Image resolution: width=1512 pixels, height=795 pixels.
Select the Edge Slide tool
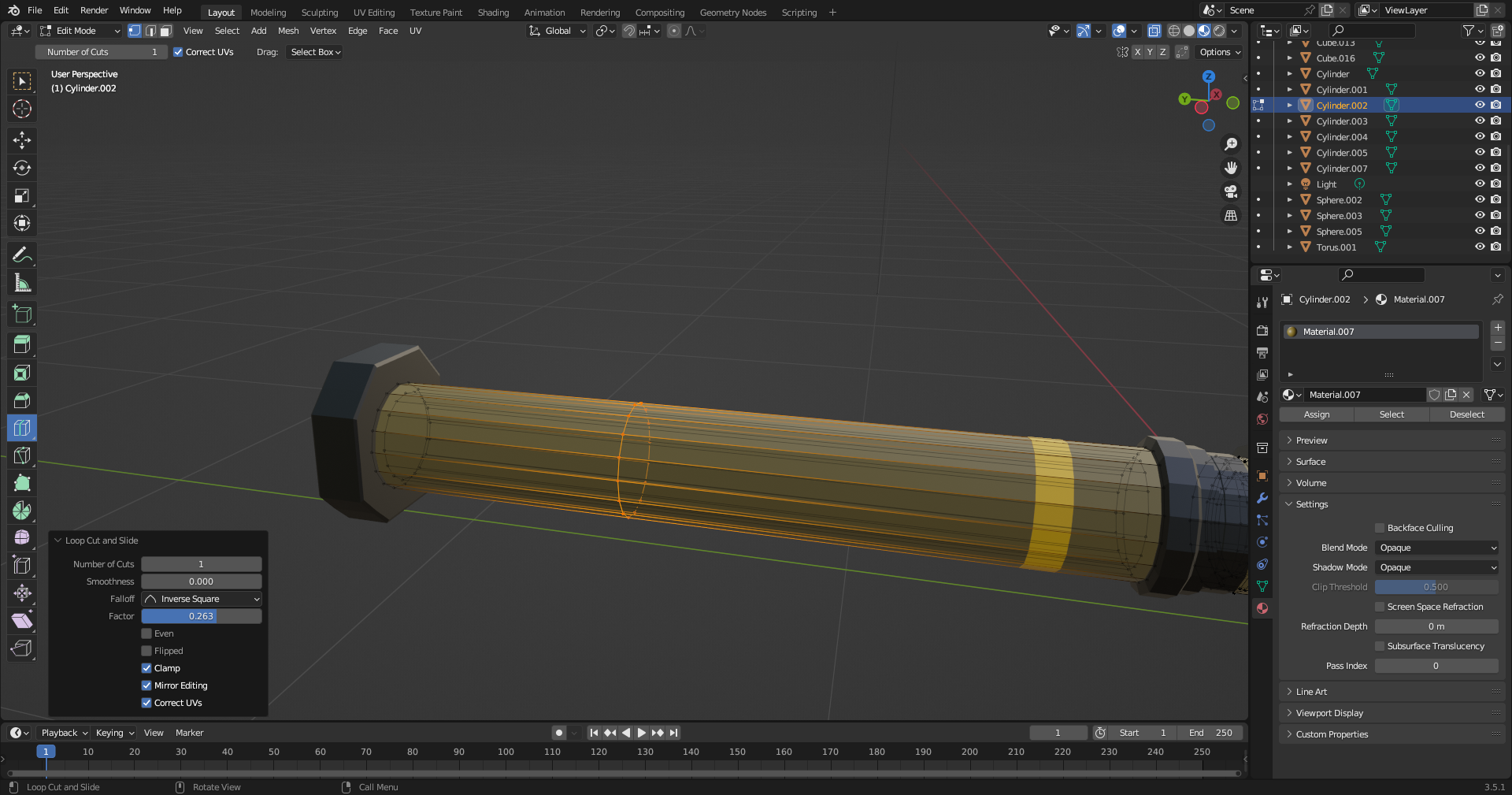click(22, 566)
